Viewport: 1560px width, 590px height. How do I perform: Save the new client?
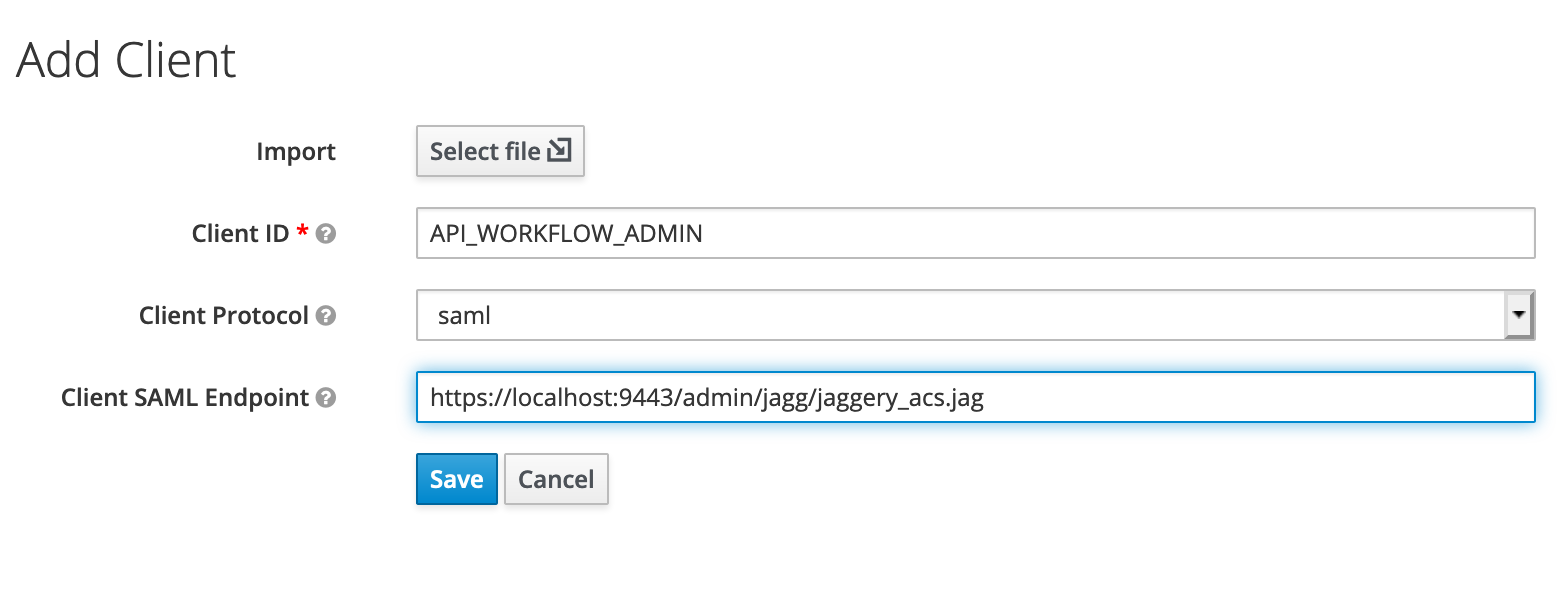[457, 479]
